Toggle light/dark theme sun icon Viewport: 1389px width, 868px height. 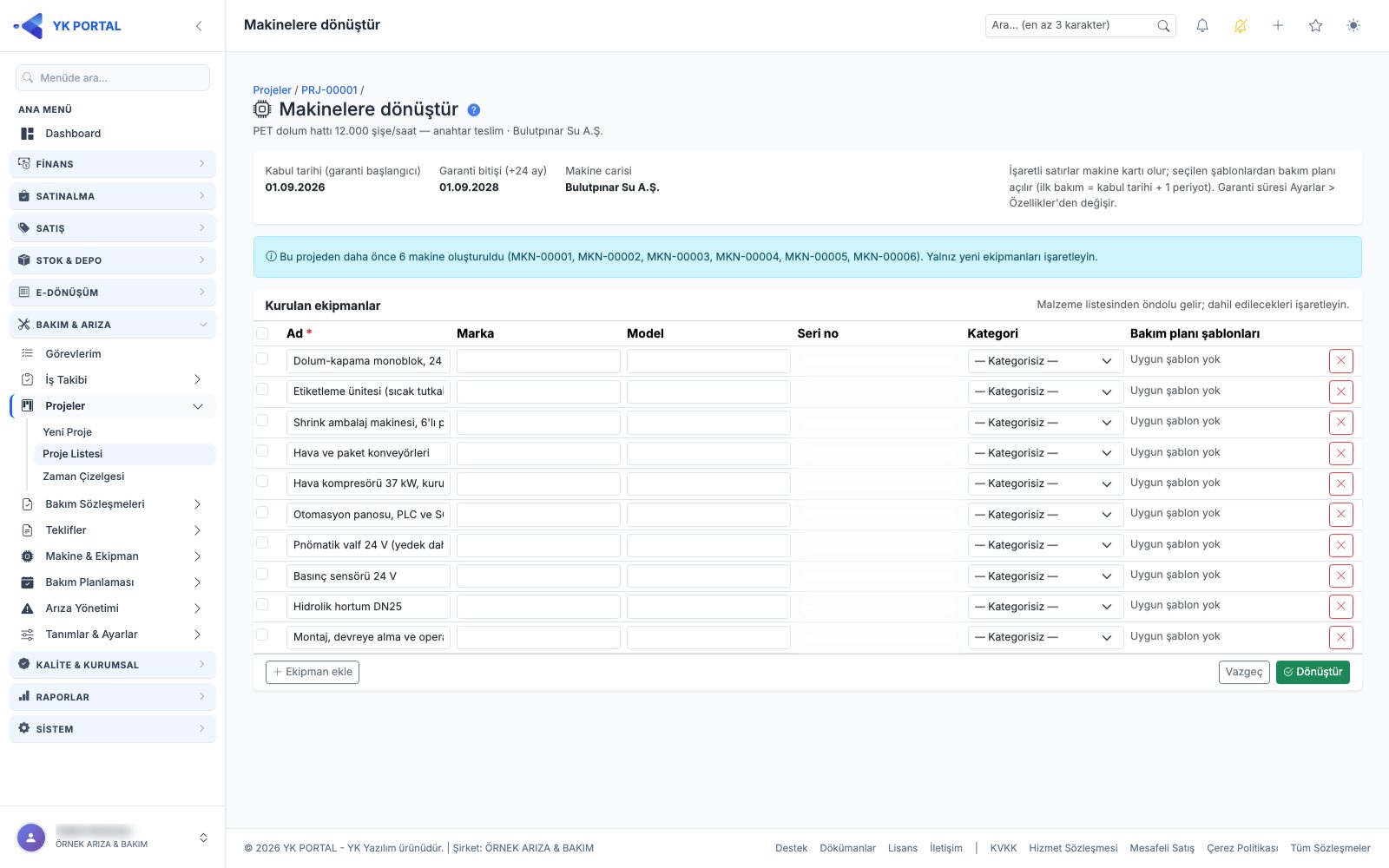click(1353, 26)
